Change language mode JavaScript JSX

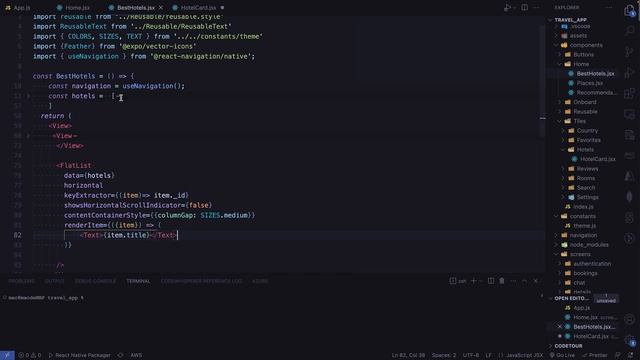click(524, 355)
